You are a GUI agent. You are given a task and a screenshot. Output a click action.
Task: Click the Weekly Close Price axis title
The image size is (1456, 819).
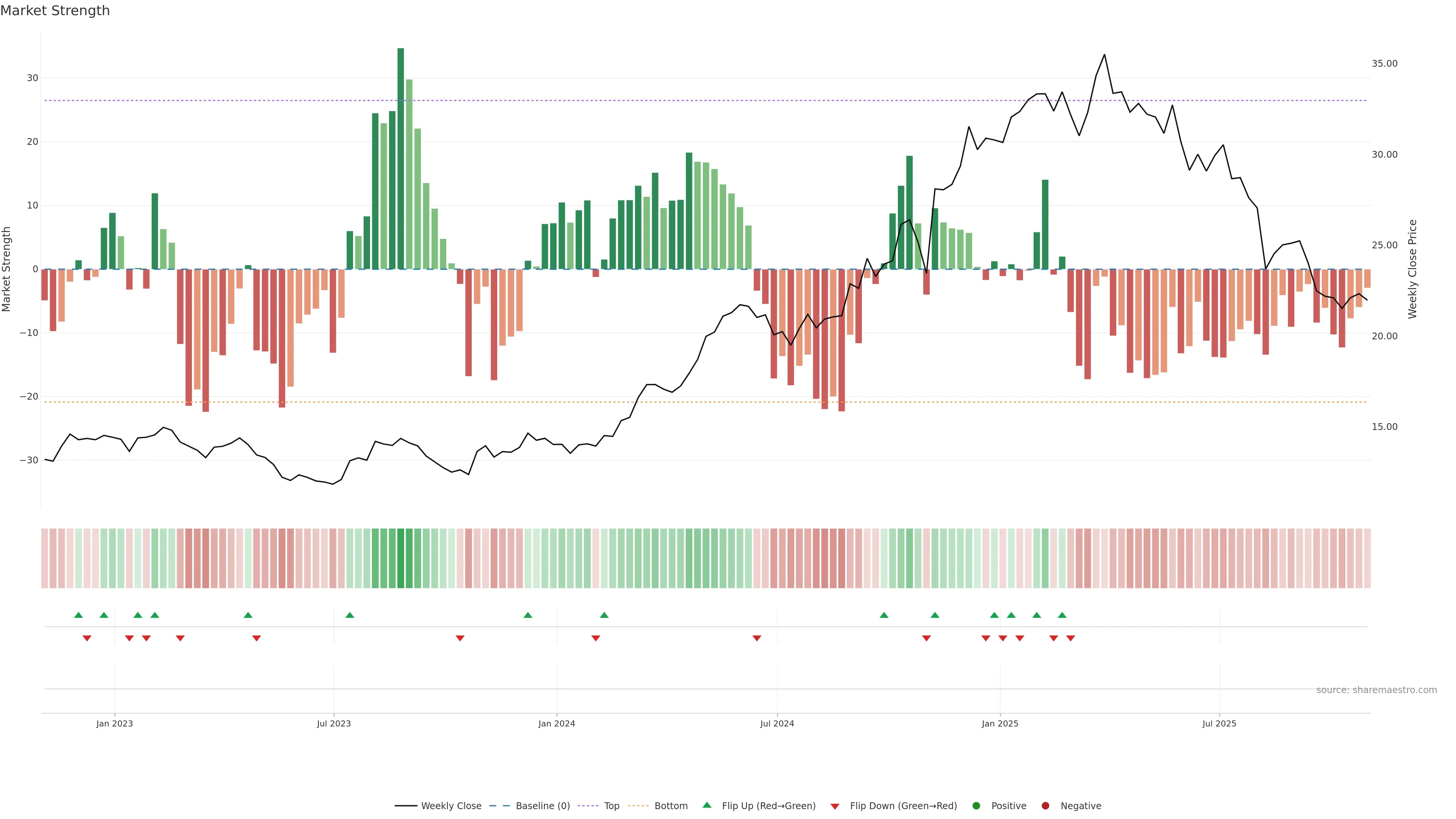pyautogui.click(x=1412, y=269)
